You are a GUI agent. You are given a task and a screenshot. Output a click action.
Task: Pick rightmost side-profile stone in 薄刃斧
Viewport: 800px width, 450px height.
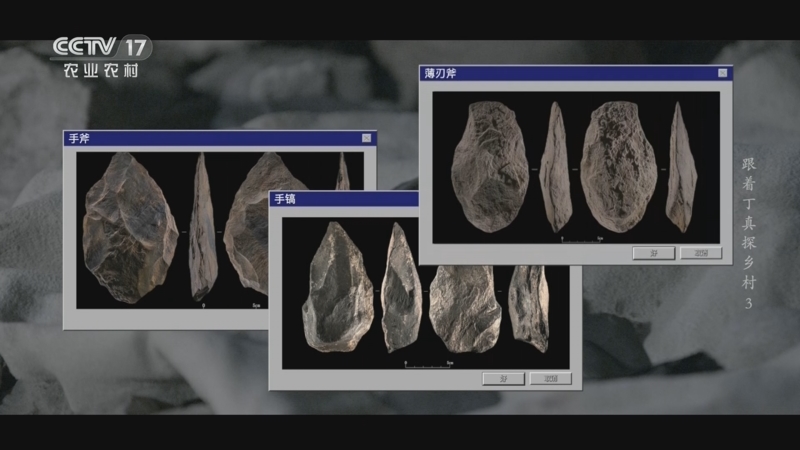[681, 167]
